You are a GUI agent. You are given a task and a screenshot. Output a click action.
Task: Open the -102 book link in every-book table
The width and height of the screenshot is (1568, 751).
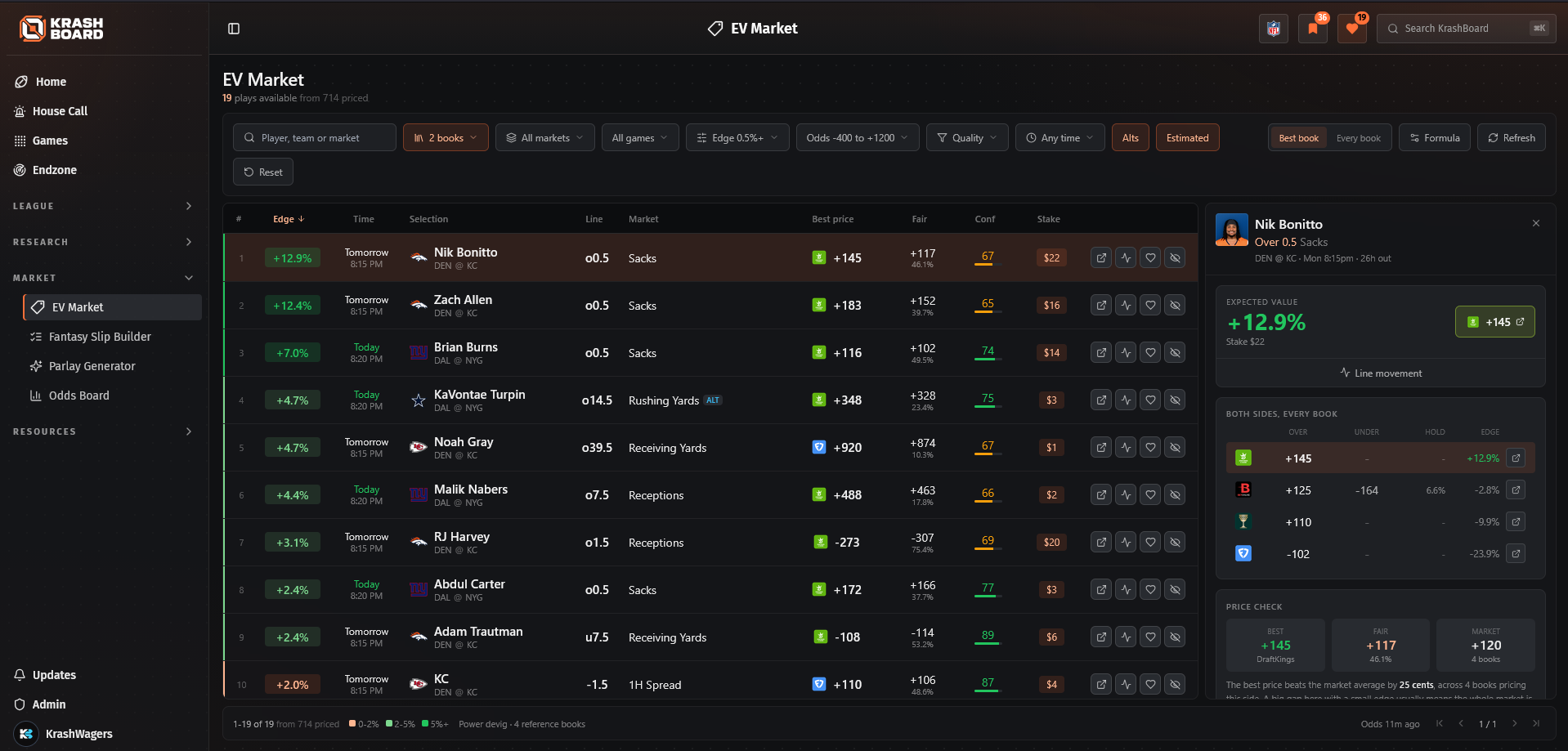pos(1516,554)
